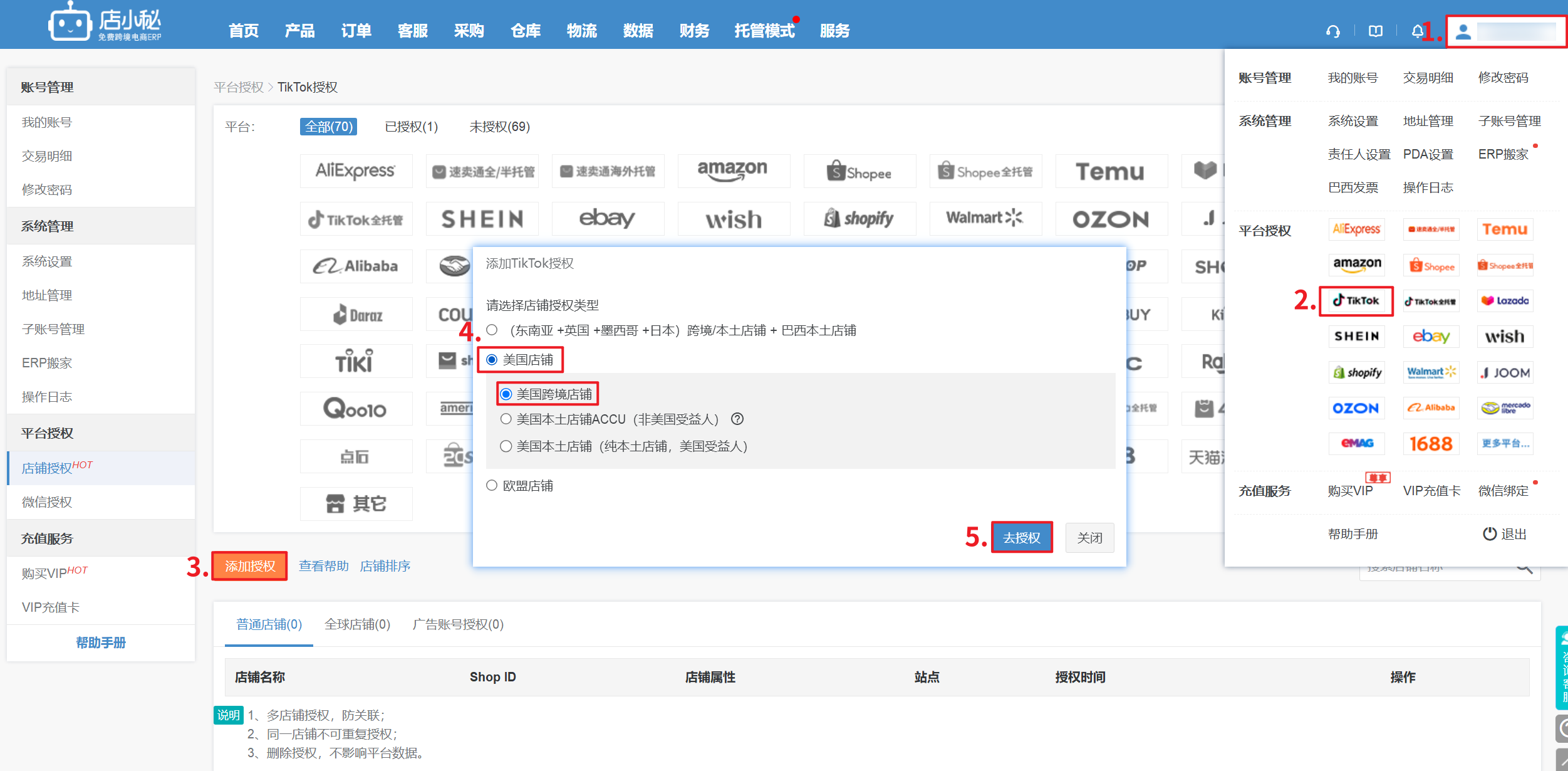Select 美国本土店铺ACCU radio option
1568x771 pixels.
click(506, 419)
